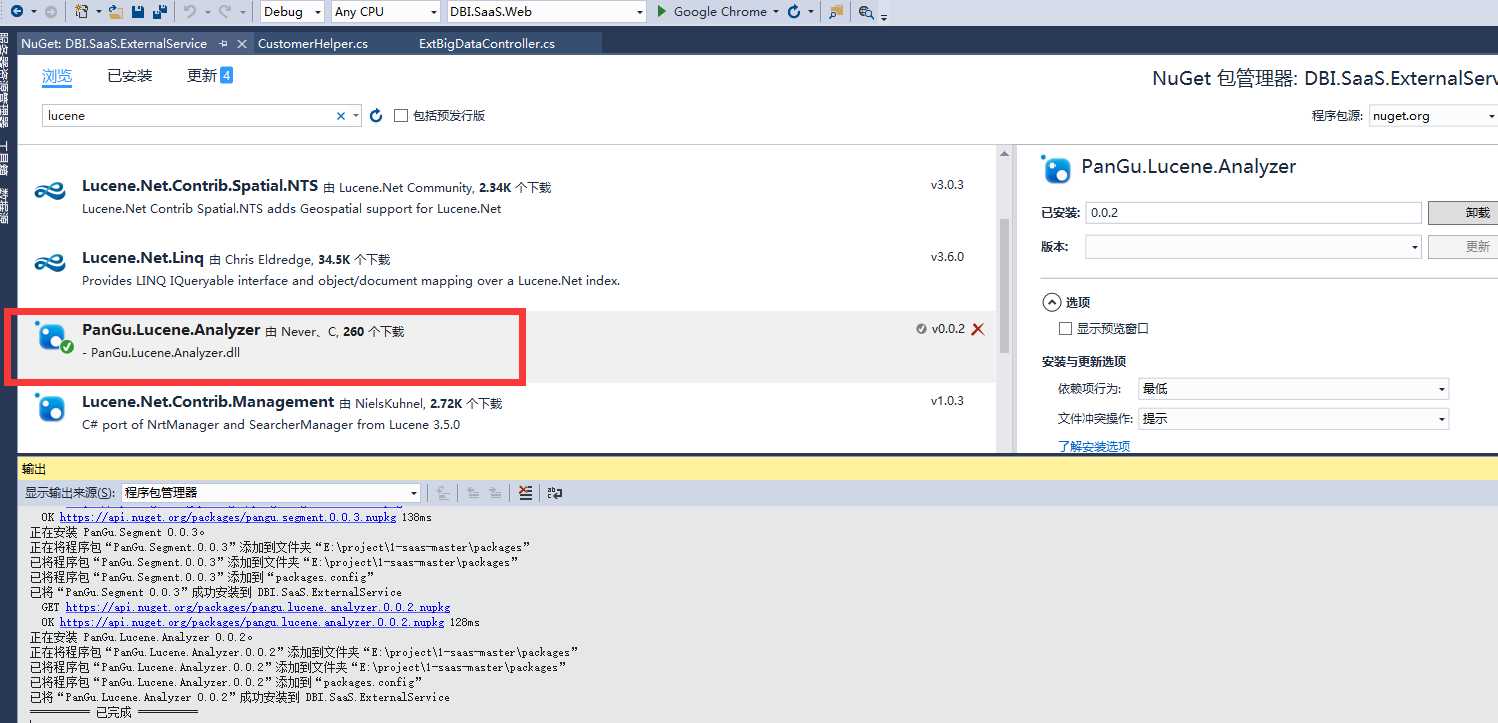The width and height of the screenshot is (1498, 723).
Task: Toggle word wrap in the Output window
Action: (555, 492)
